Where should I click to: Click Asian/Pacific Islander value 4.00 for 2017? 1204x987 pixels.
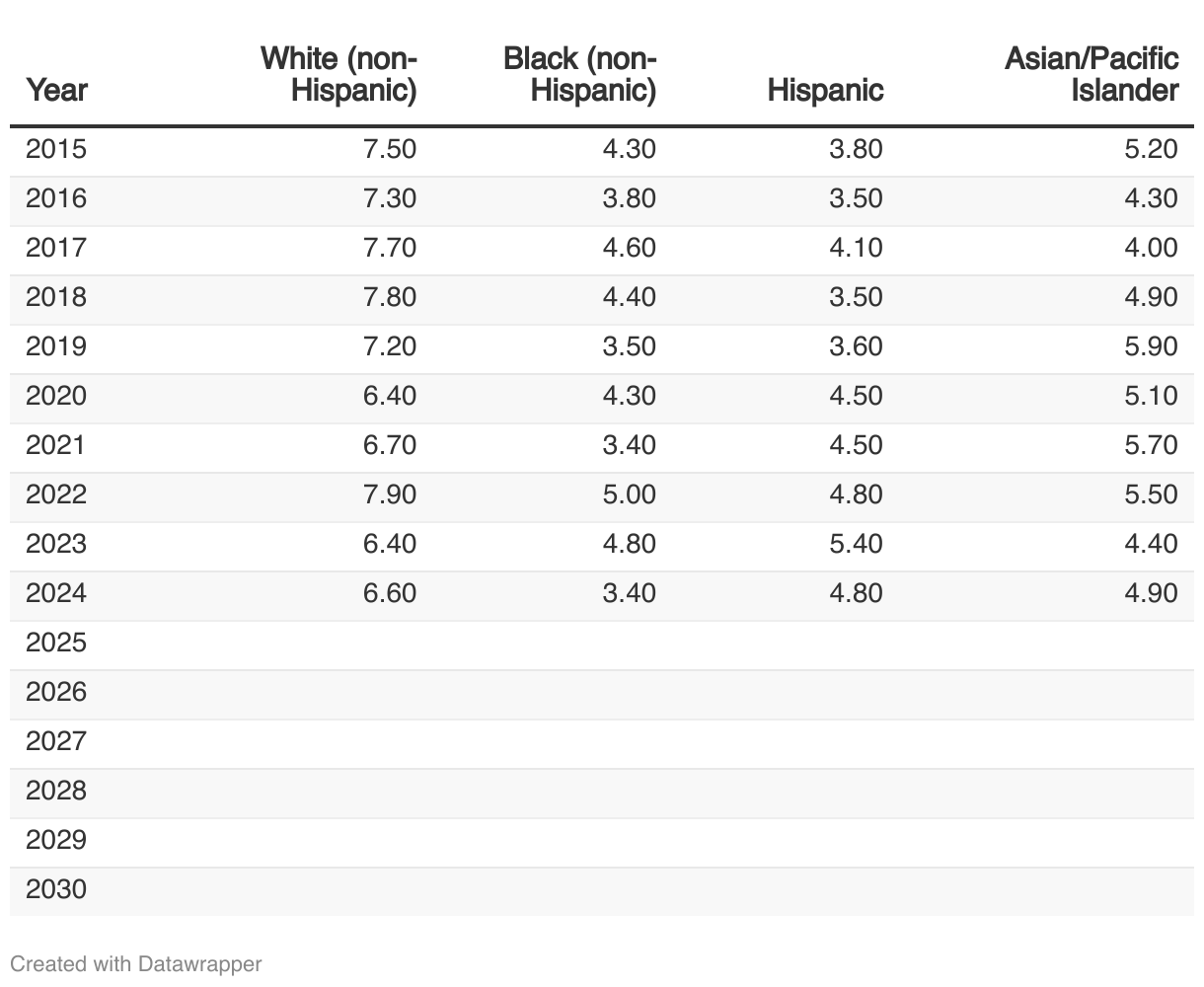coord(1151,248)
